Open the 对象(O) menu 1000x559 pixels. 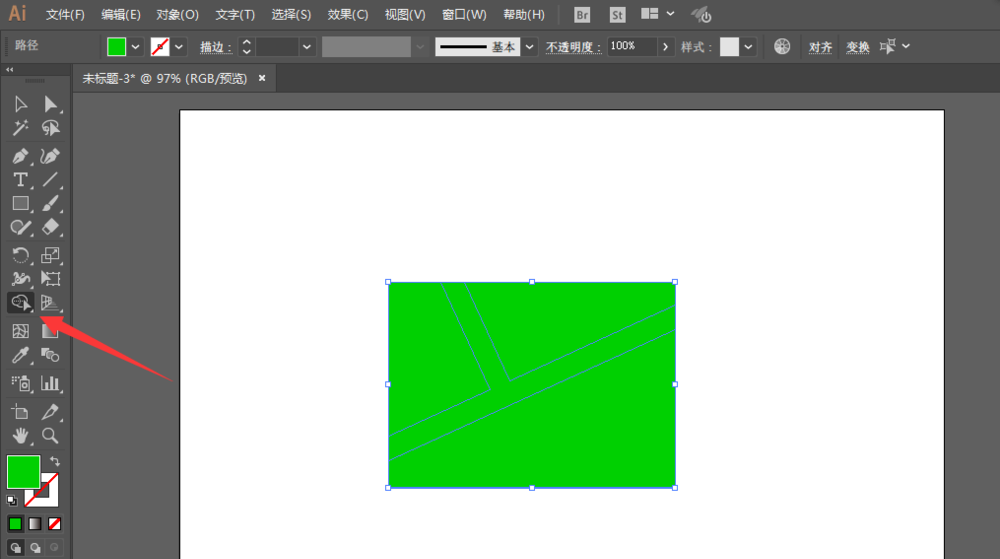[178, 15]
